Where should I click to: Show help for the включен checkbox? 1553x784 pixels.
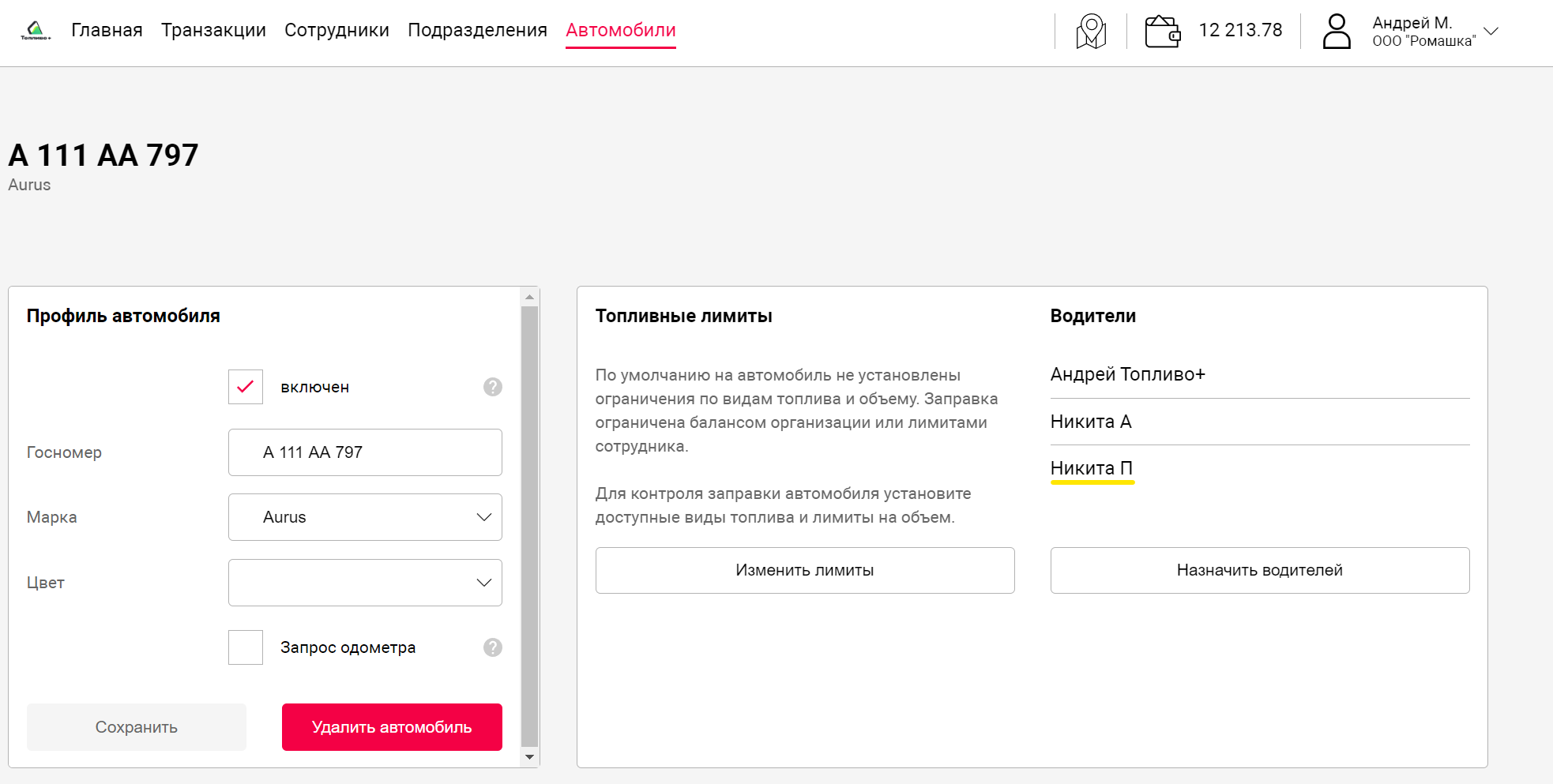click(x=493, y=387)
